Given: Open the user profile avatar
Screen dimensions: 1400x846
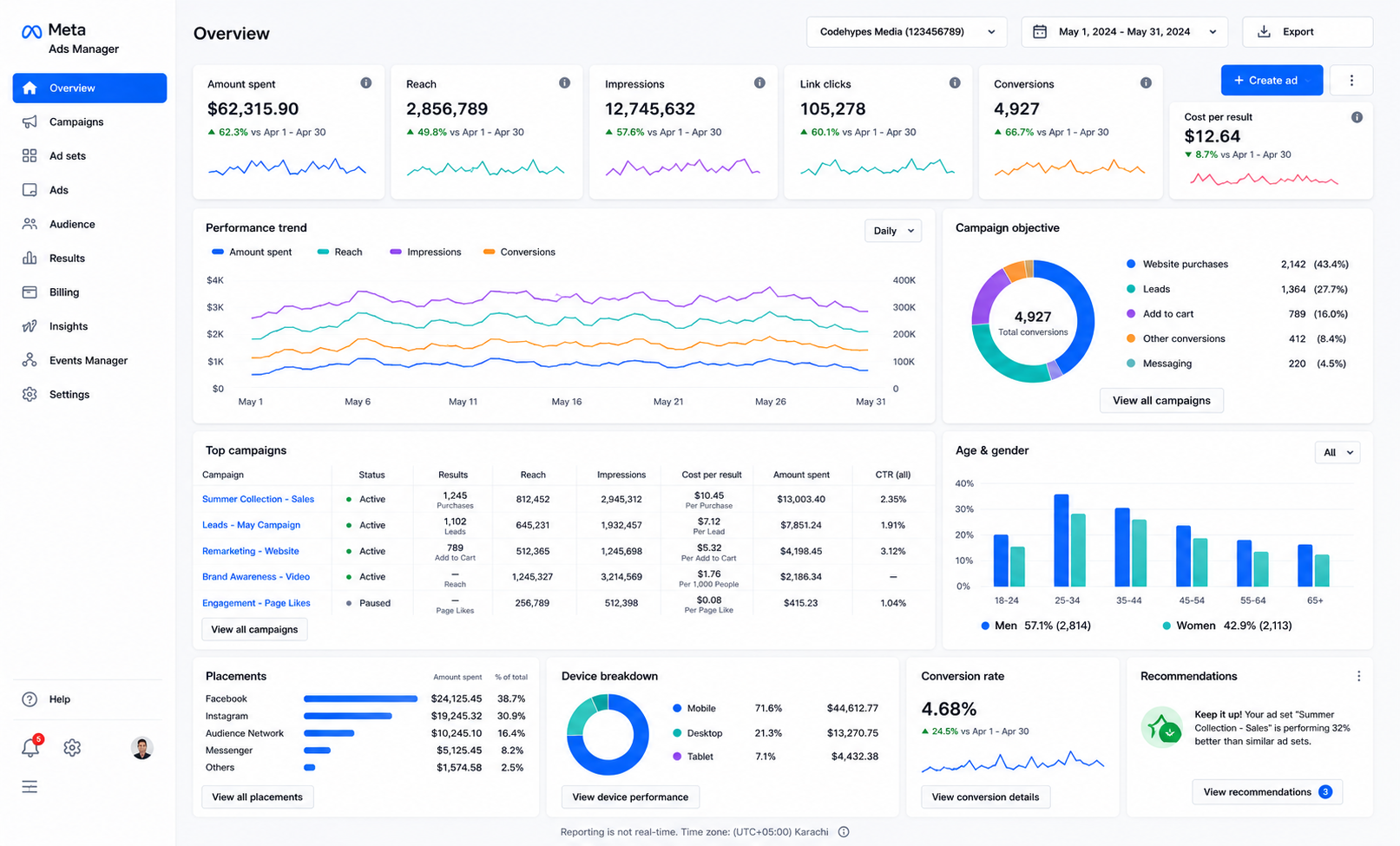Looking at the screenshot, I should [x=142, y=747].
